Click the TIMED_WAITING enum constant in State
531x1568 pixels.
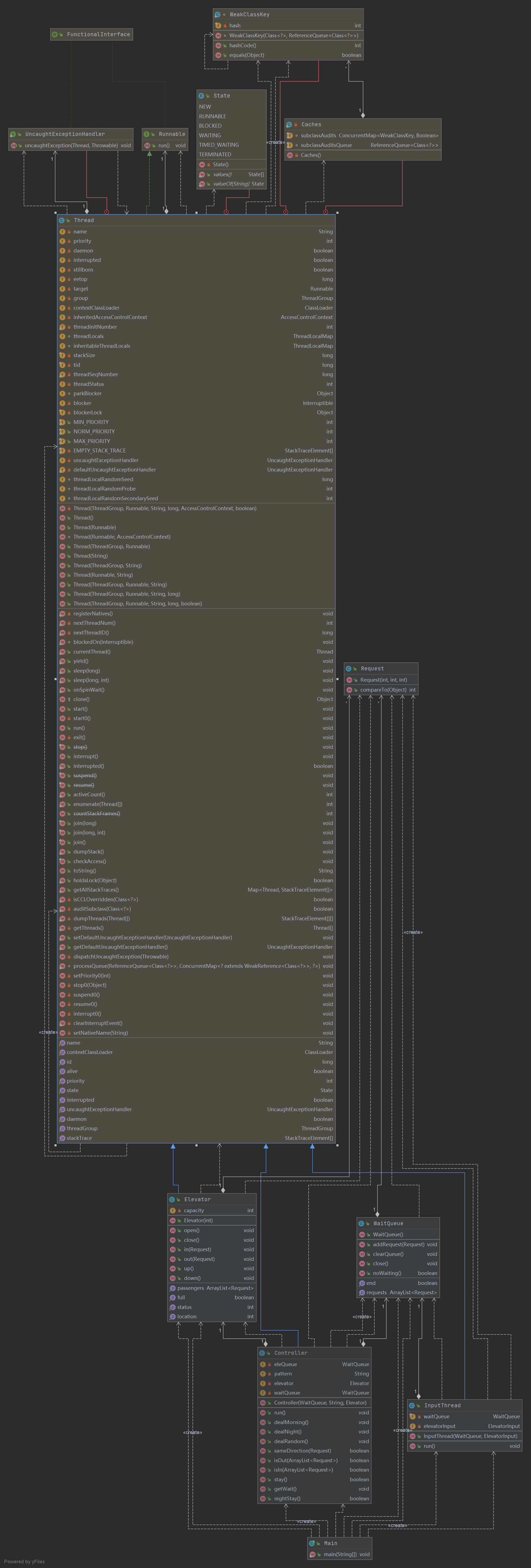(219, 145)
